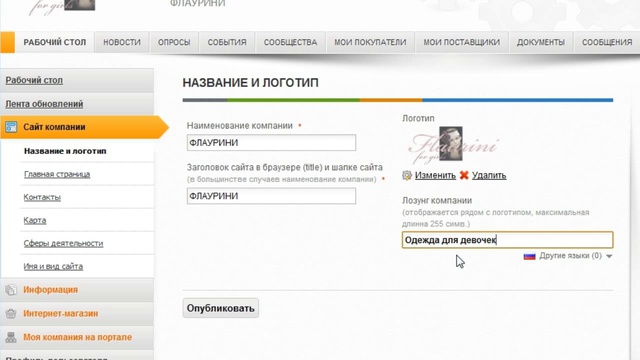Click the Russian flag language icon

coord(529,256)
